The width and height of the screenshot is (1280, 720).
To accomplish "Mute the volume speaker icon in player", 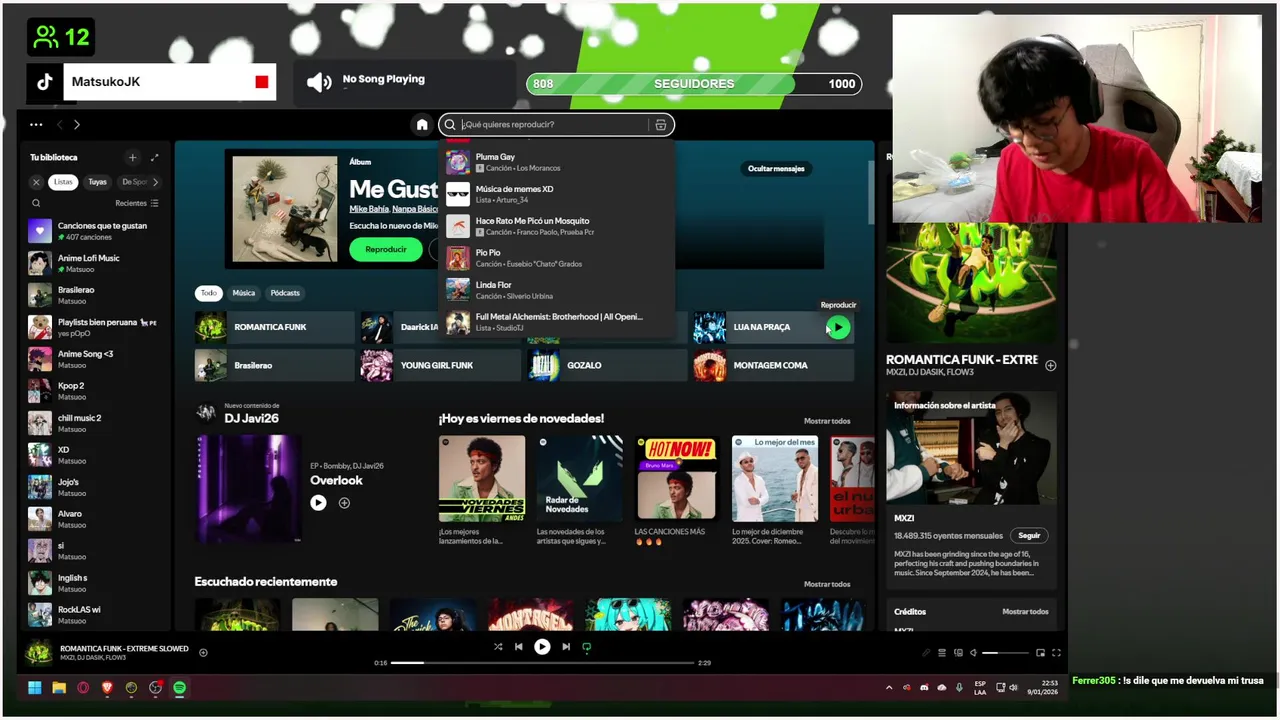I will (973, 653).
